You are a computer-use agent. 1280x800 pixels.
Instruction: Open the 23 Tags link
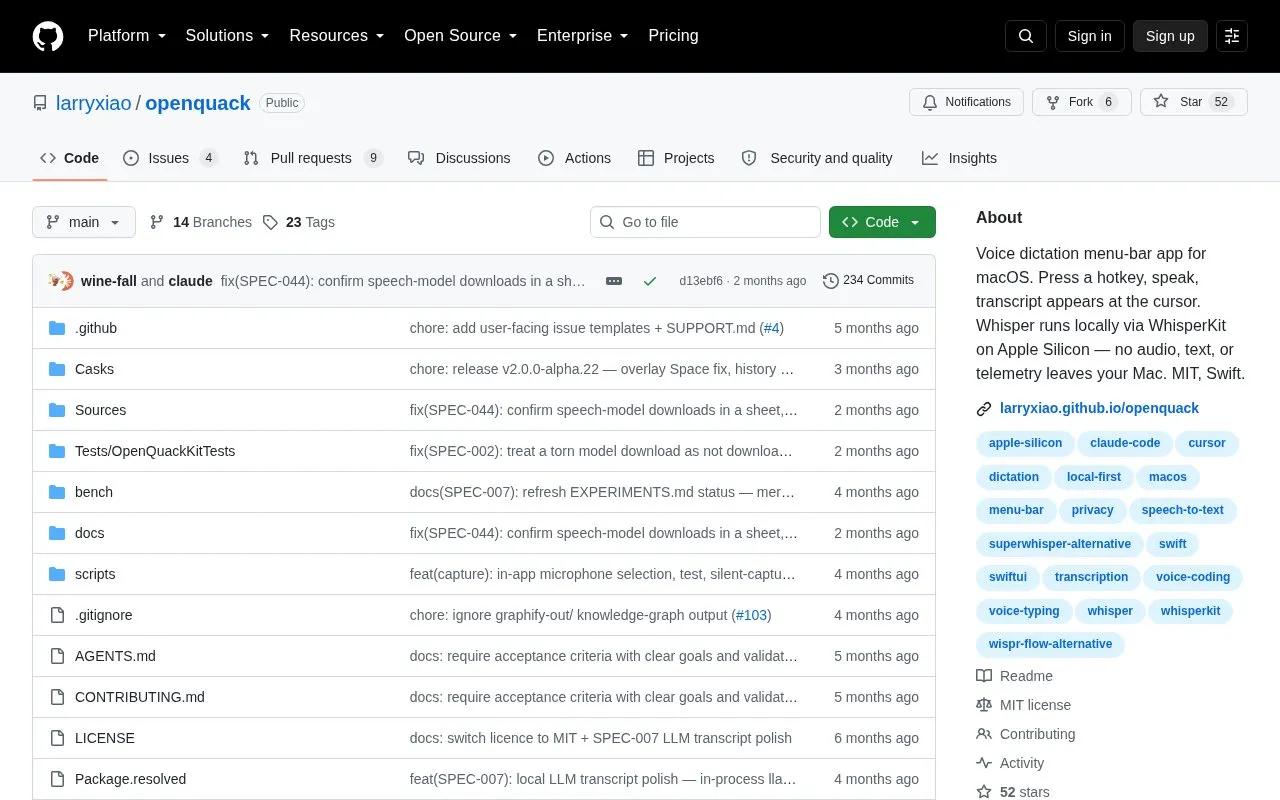click(x=299, y=222)
